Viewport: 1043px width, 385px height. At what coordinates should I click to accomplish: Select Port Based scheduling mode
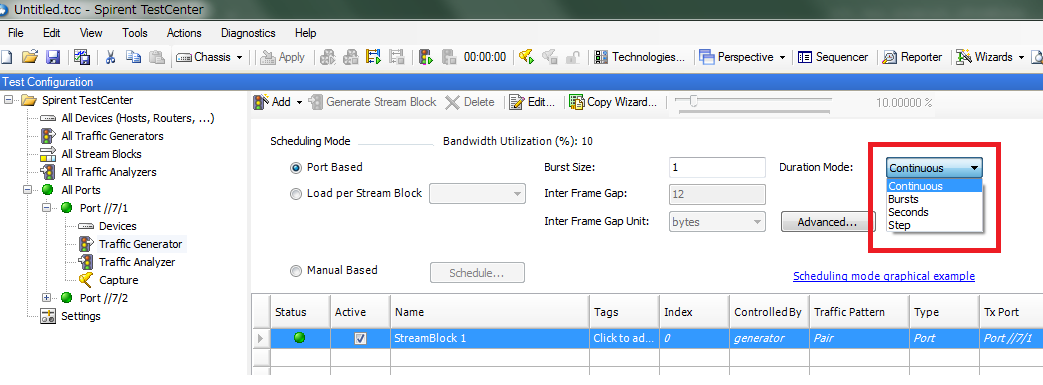pos(295,168)
